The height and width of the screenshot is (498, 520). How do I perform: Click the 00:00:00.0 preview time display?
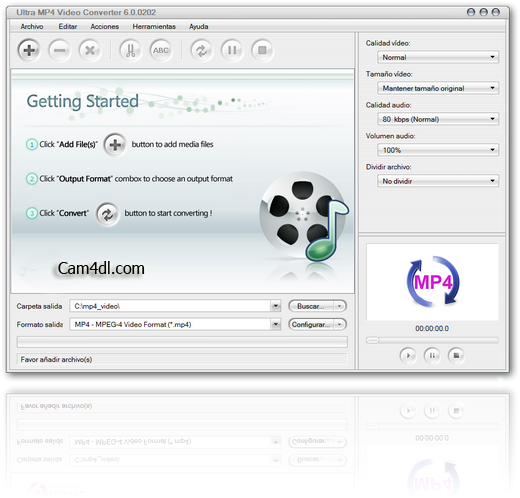432,329
